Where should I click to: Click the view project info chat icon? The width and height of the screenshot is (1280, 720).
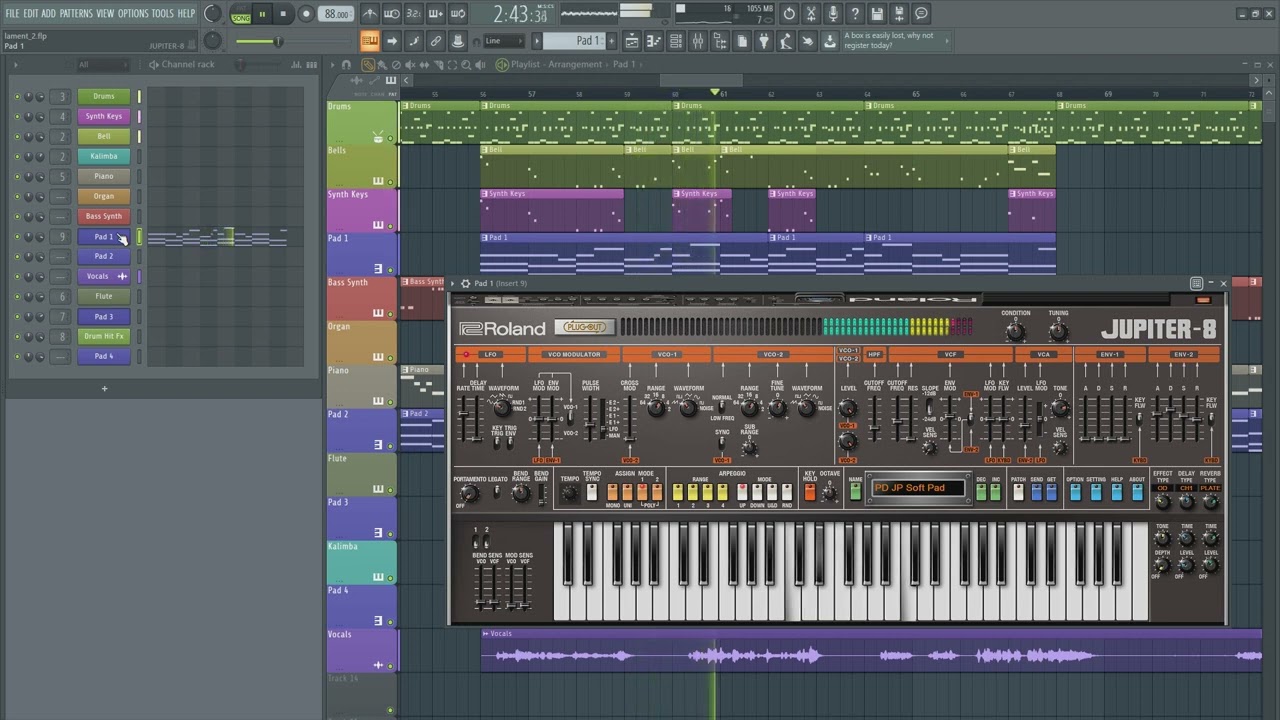click(921, 14)
